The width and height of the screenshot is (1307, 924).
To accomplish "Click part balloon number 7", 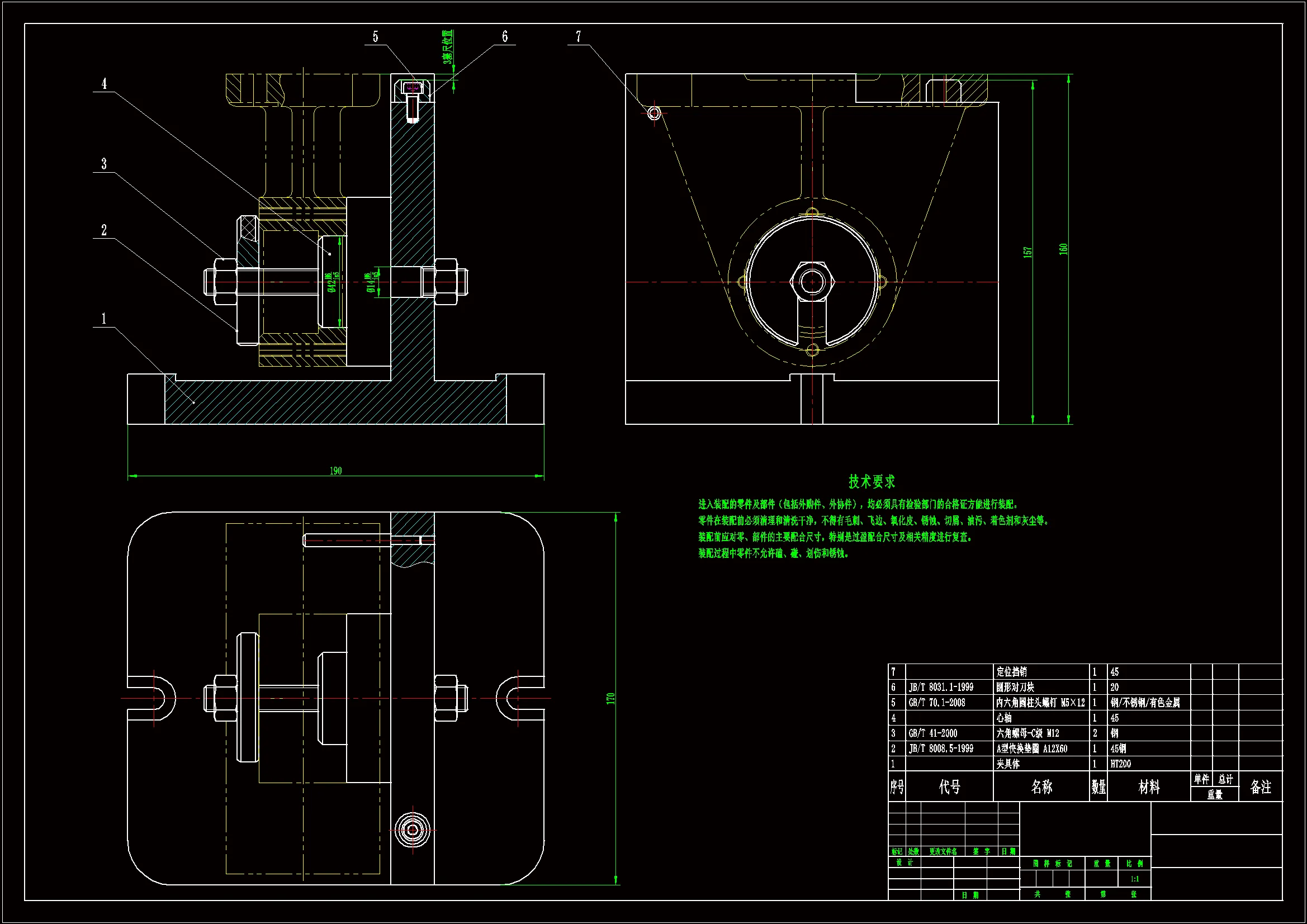I will click(579, 37).
